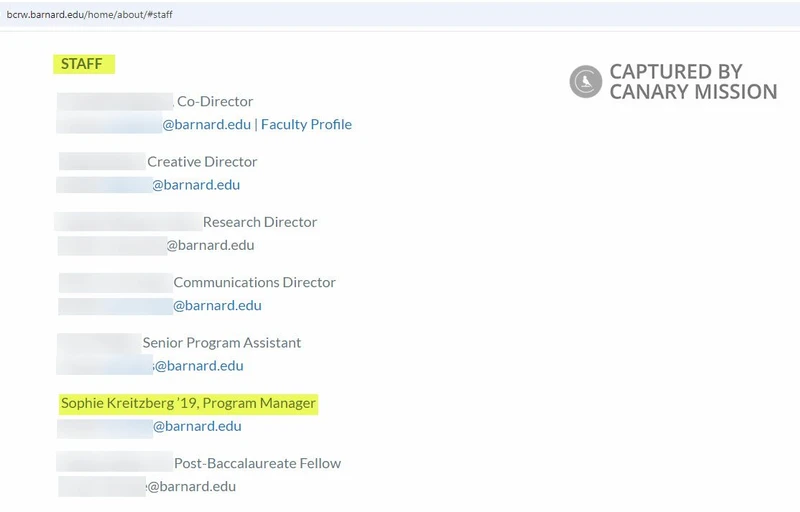Viewport: 800px width, 512px height.
Task: Click the Communications Director title text
Action: tap(254, 282)
